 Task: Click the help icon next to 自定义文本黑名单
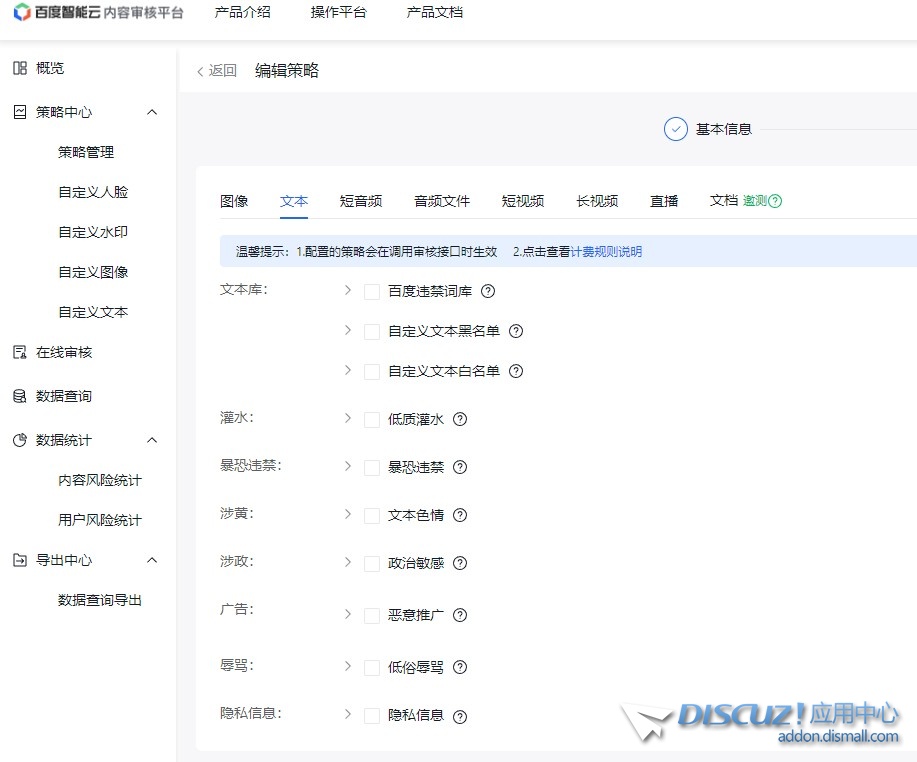(x=516, y=332)
